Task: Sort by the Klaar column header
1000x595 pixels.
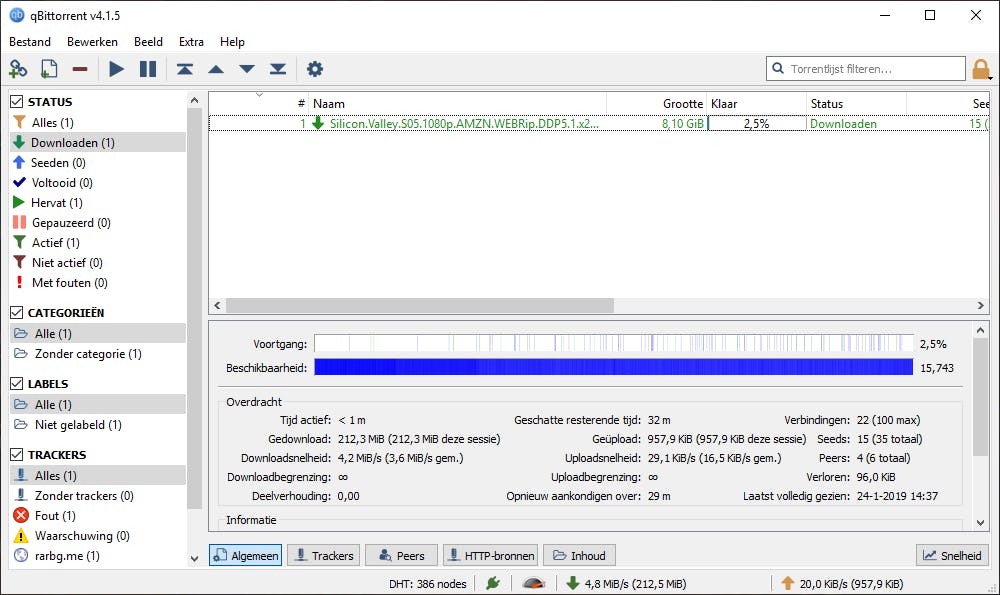Action: click(757, 103)
